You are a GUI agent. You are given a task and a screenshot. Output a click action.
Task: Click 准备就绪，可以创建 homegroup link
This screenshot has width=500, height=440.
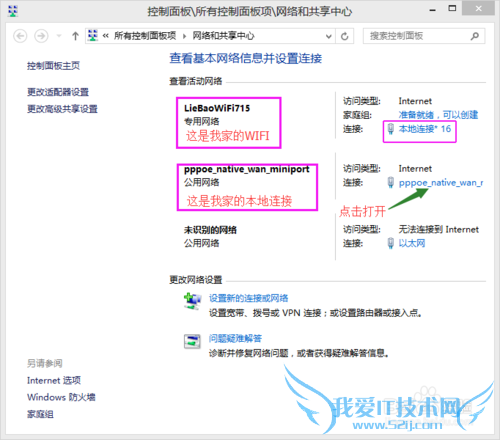coord(438,115)
